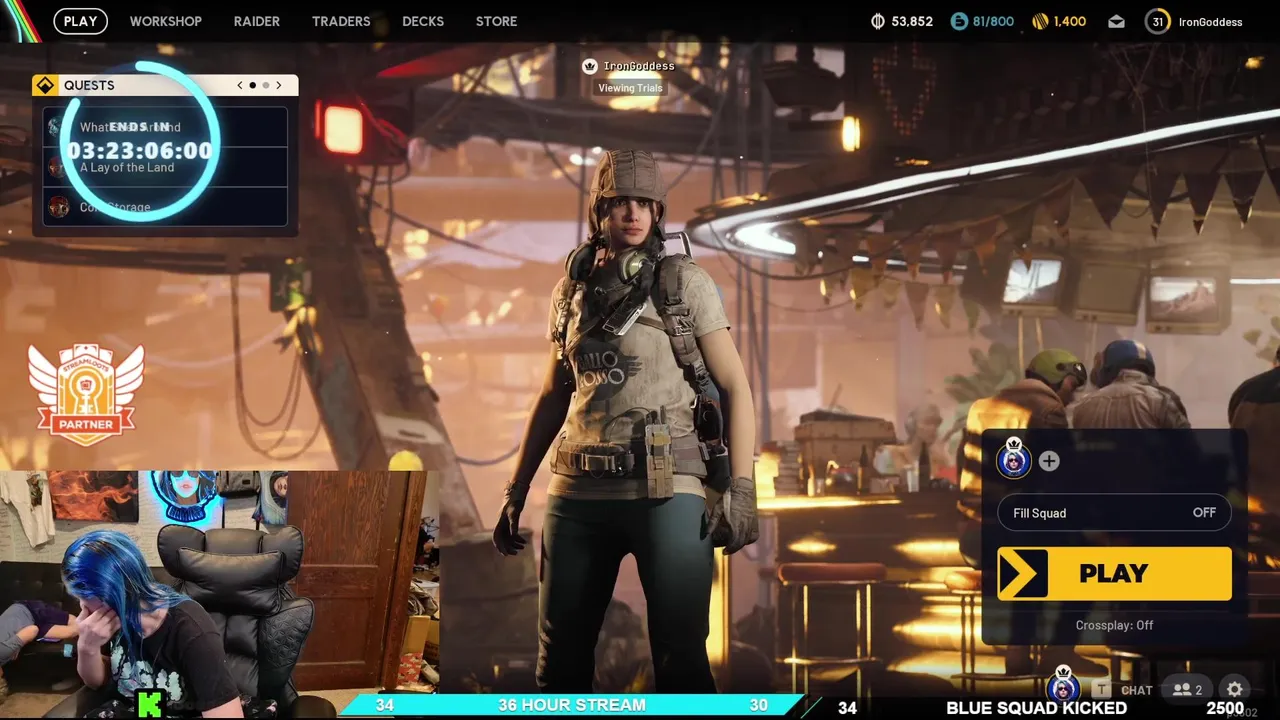This screenshot has width=1280, height=720.
Task: Open the 'Cold Storage' quest row
Action: (167, 207)
